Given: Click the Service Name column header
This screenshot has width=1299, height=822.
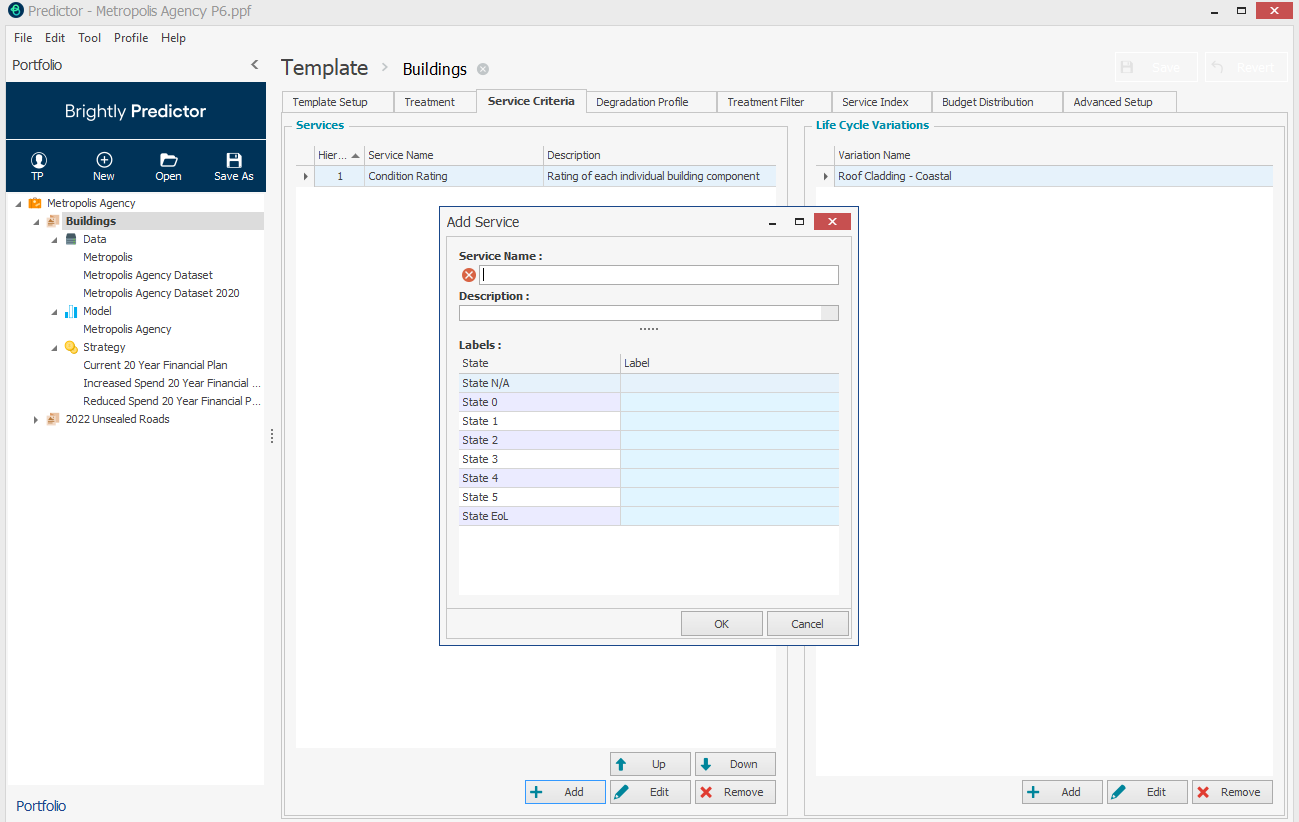Looking at the screenshot, I should (454, 155).
